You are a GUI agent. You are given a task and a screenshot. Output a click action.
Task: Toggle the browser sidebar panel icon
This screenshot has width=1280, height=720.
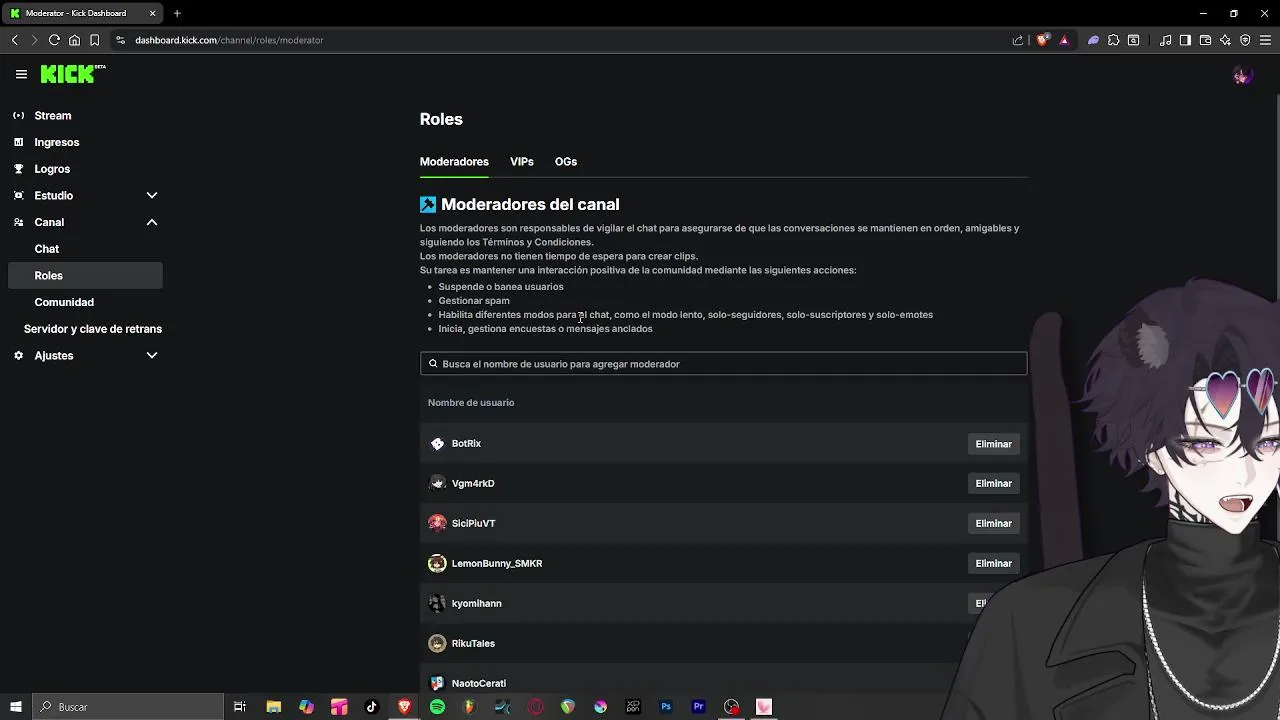tap(1185, 40)
